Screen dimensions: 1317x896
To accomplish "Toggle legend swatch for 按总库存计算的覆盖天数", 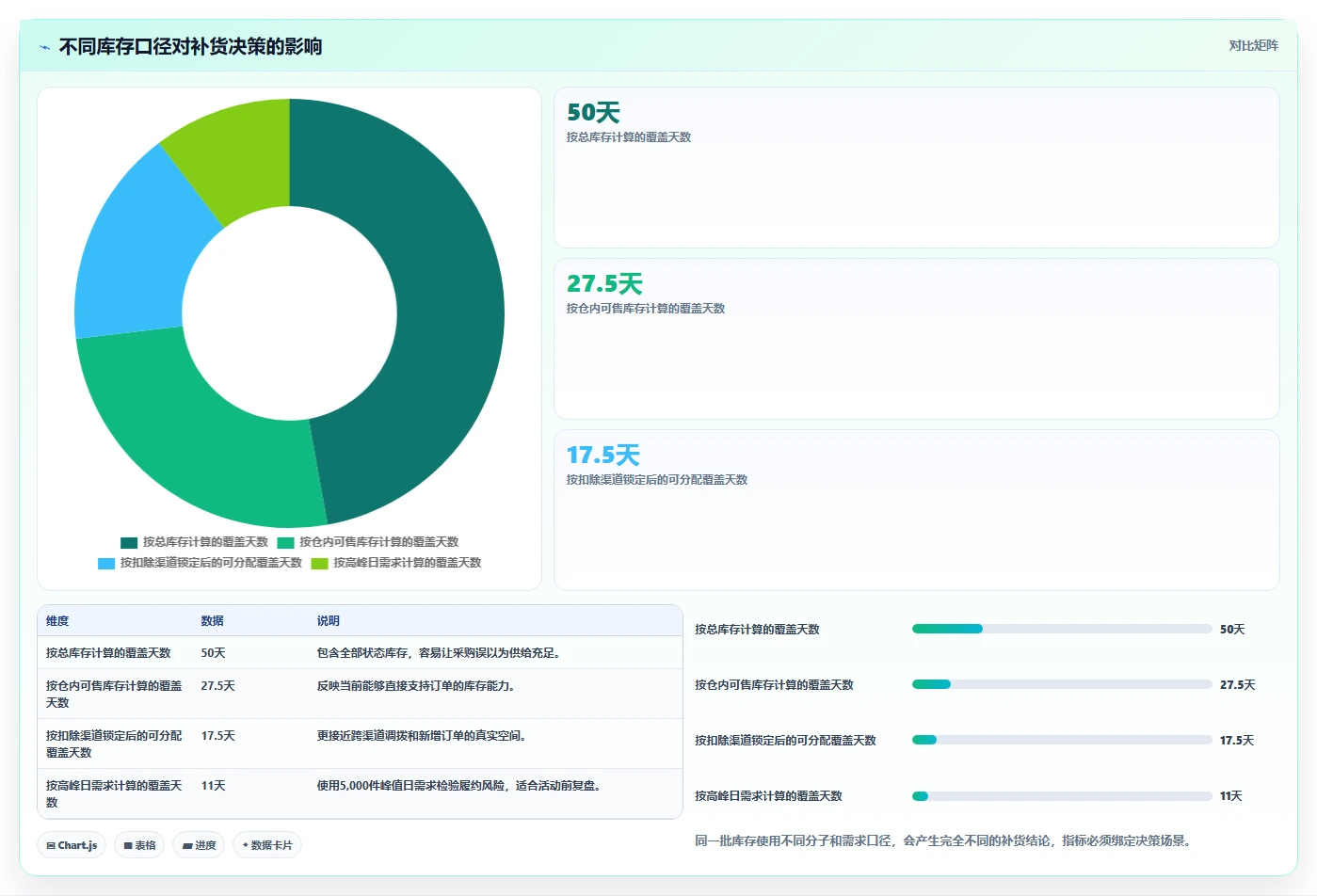I will [129, 542].
